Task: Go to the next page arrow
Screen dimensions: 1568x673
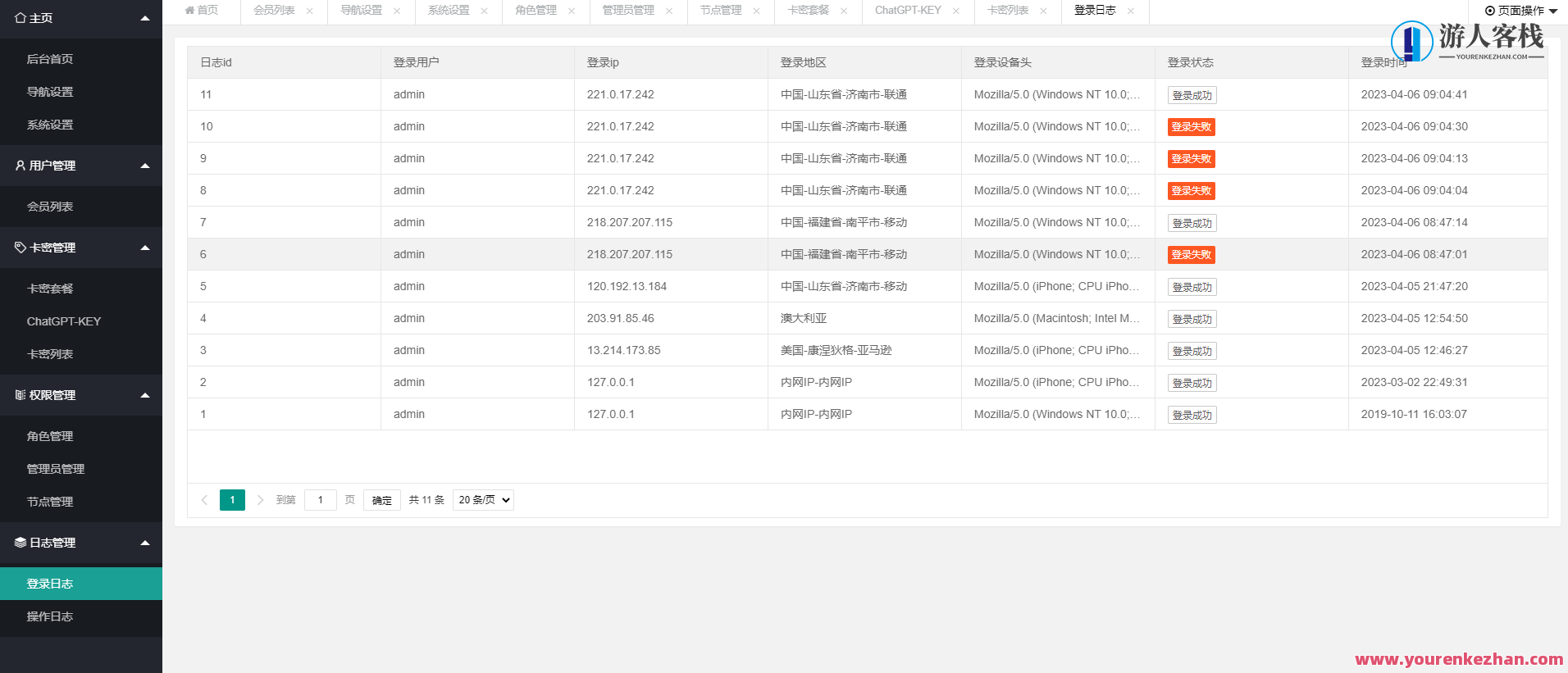Action: 260,500
